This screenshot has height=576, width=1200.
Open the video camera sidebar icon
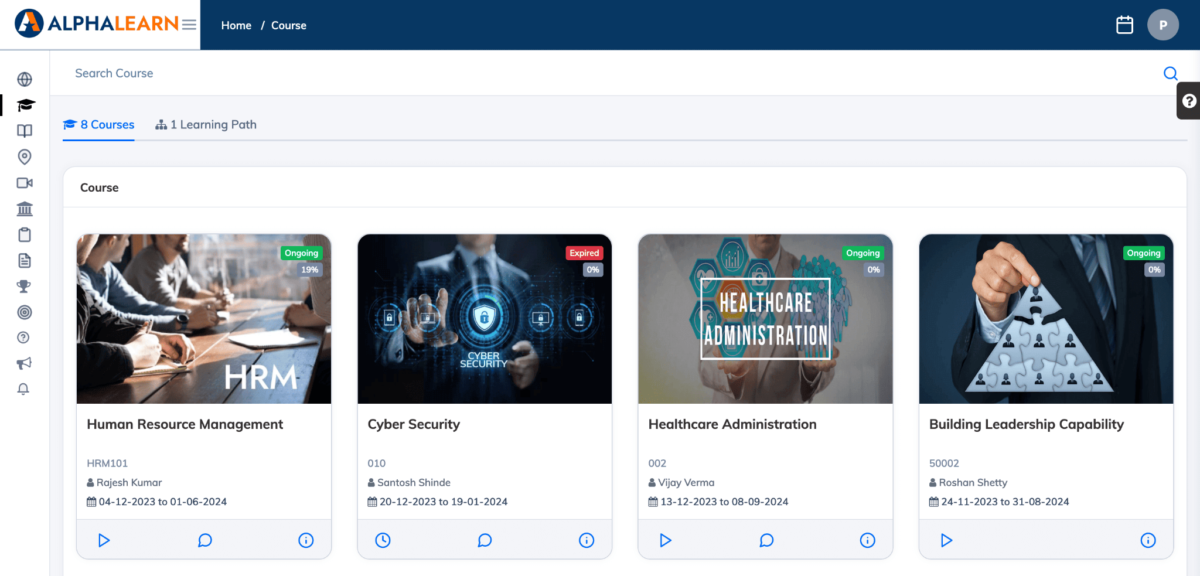point(25,183)
